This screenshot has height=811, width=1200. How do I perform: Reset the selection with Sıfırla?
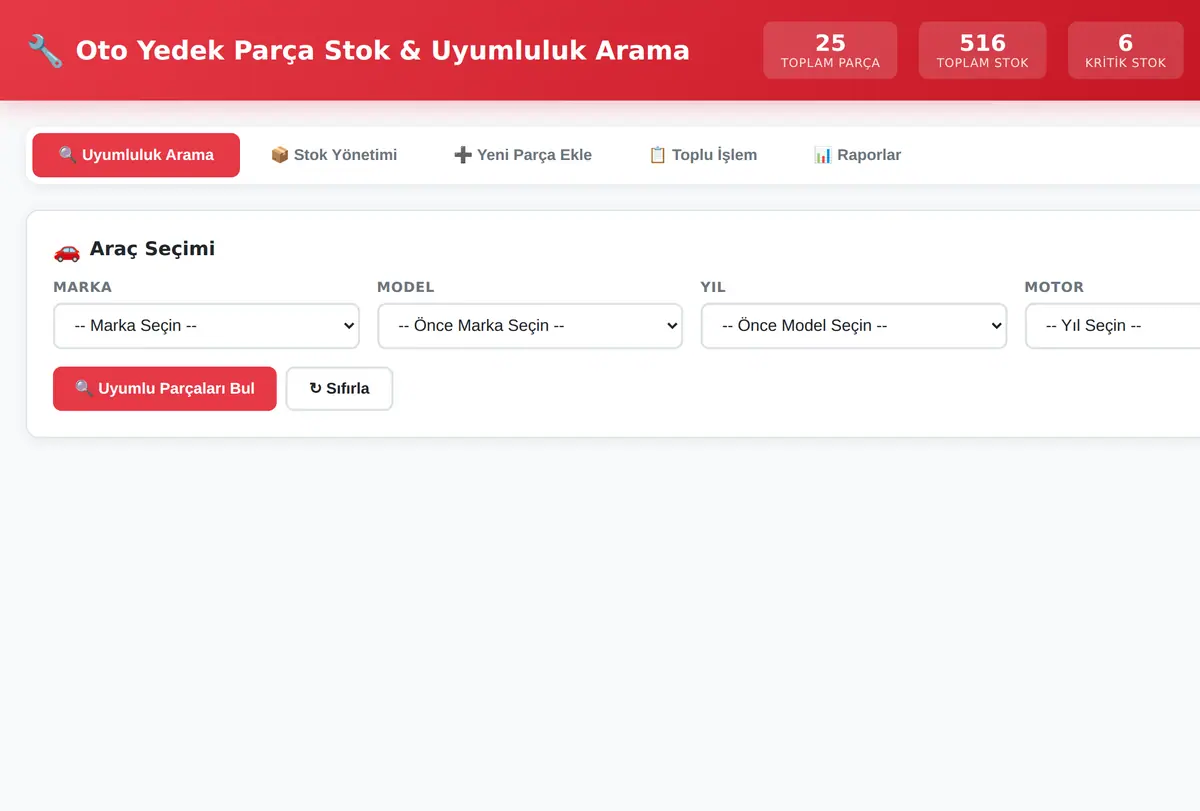tap(339, 388)
